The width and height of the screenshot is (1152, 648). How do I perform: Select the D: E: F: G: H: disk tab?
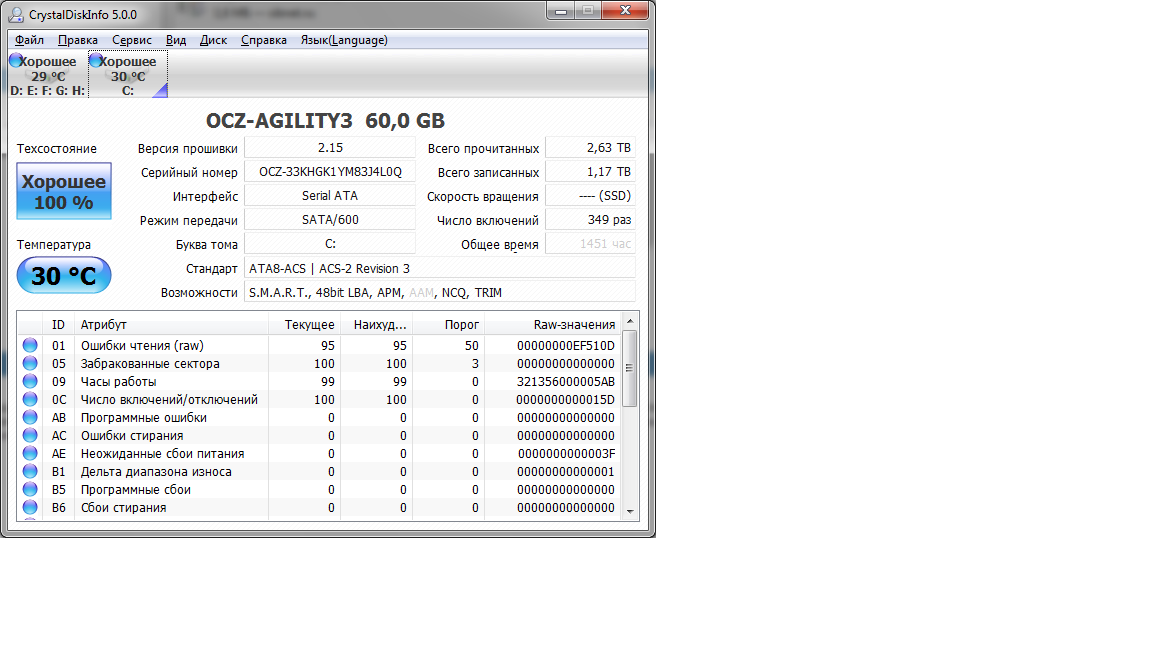pyautogui.click(x=48, y=75)
